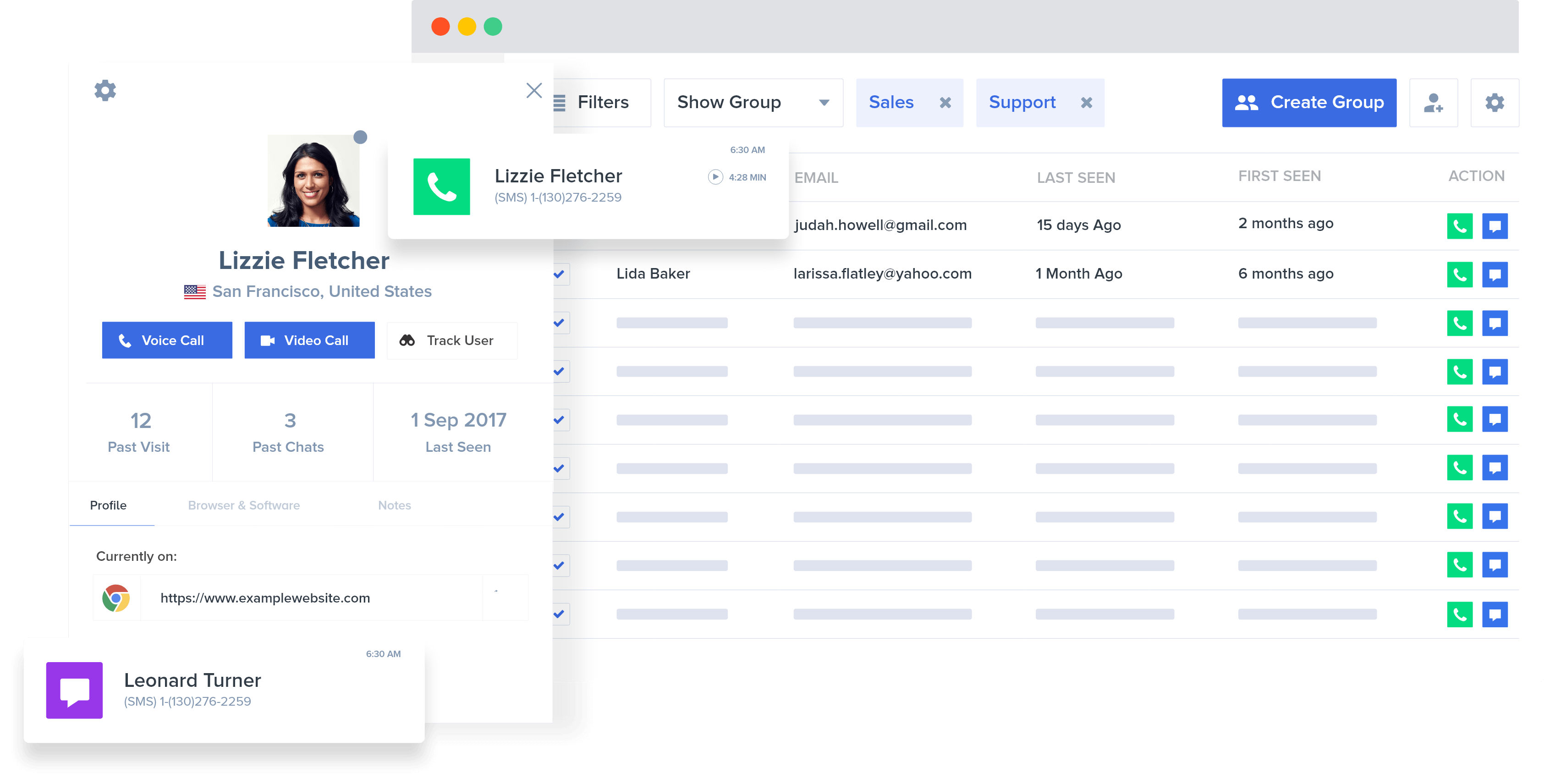Click Lizzie Fletcher's profile photo
Viewport: 1544px width, 784px height.
point(313,181)
